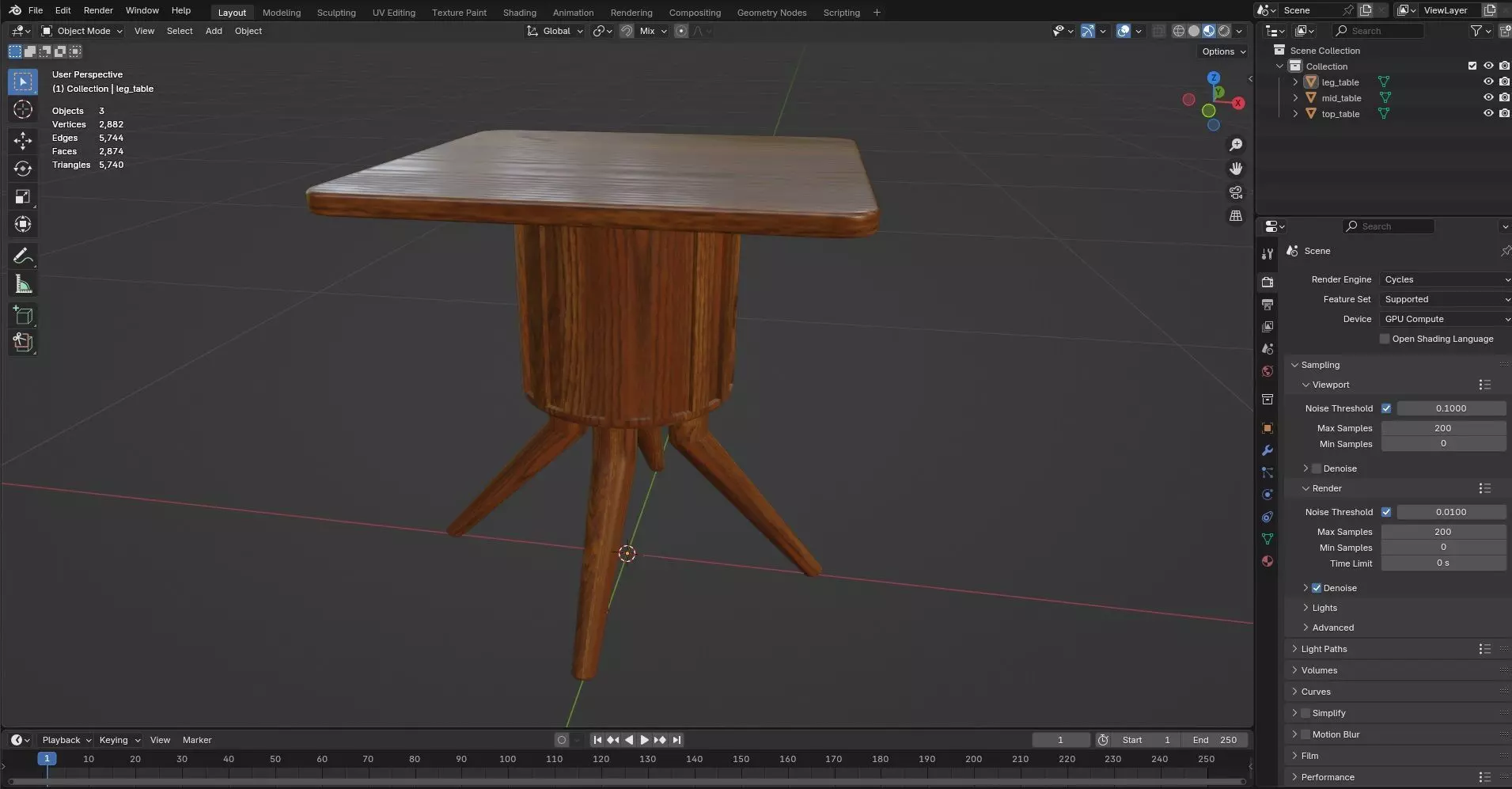
Task: Switch perspective/orthographic grid icon
Action: 1236,215
